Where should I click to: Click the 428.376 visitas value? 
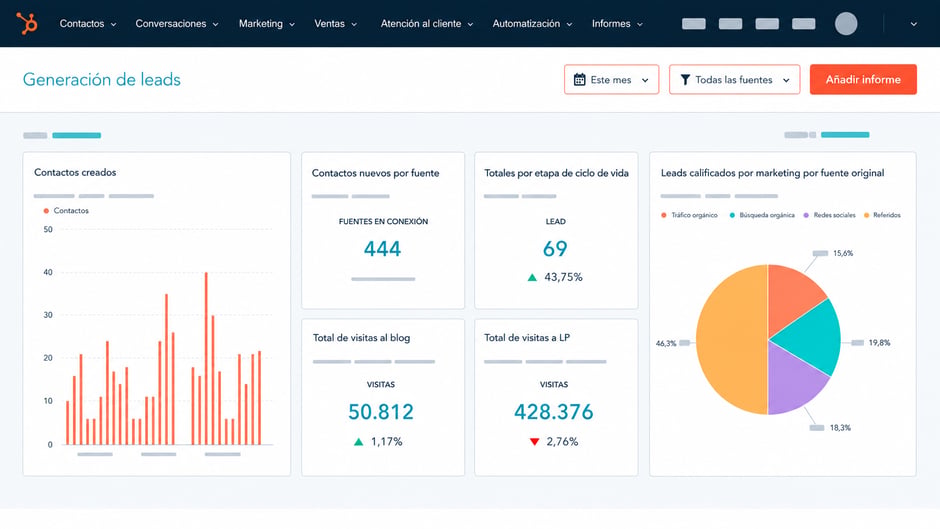tap(554, 412)
